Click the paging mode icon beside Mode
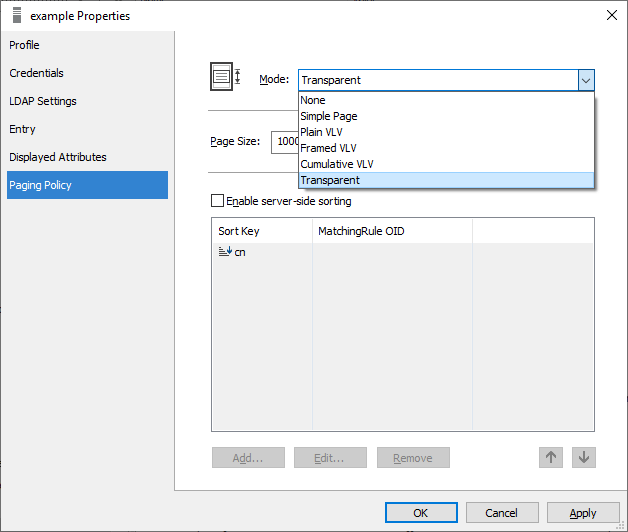This screenshot has width=628, height=532. coord(225,77)
